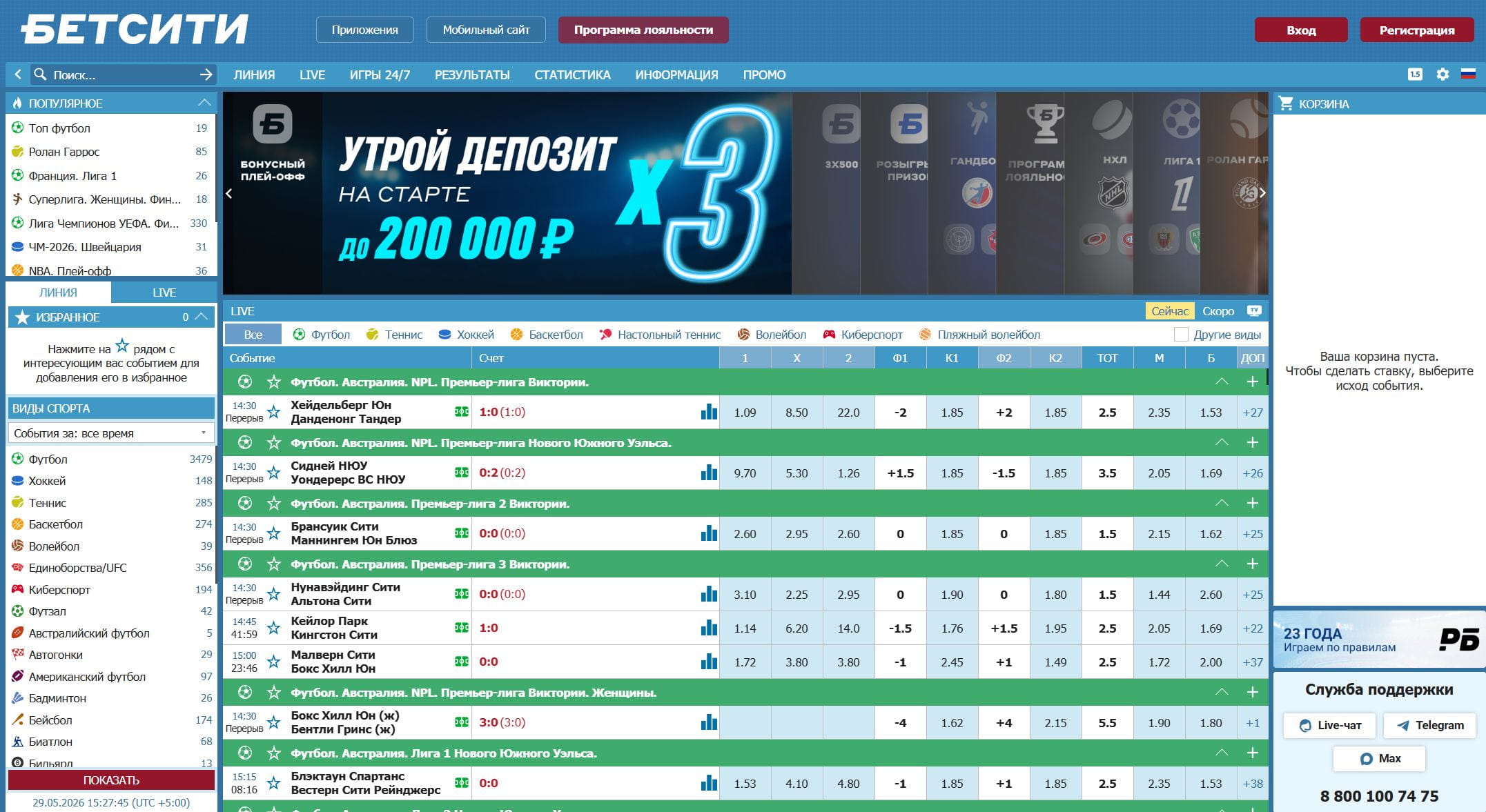Collapse sidebar with left arrow icon

[x=18, y=75]
